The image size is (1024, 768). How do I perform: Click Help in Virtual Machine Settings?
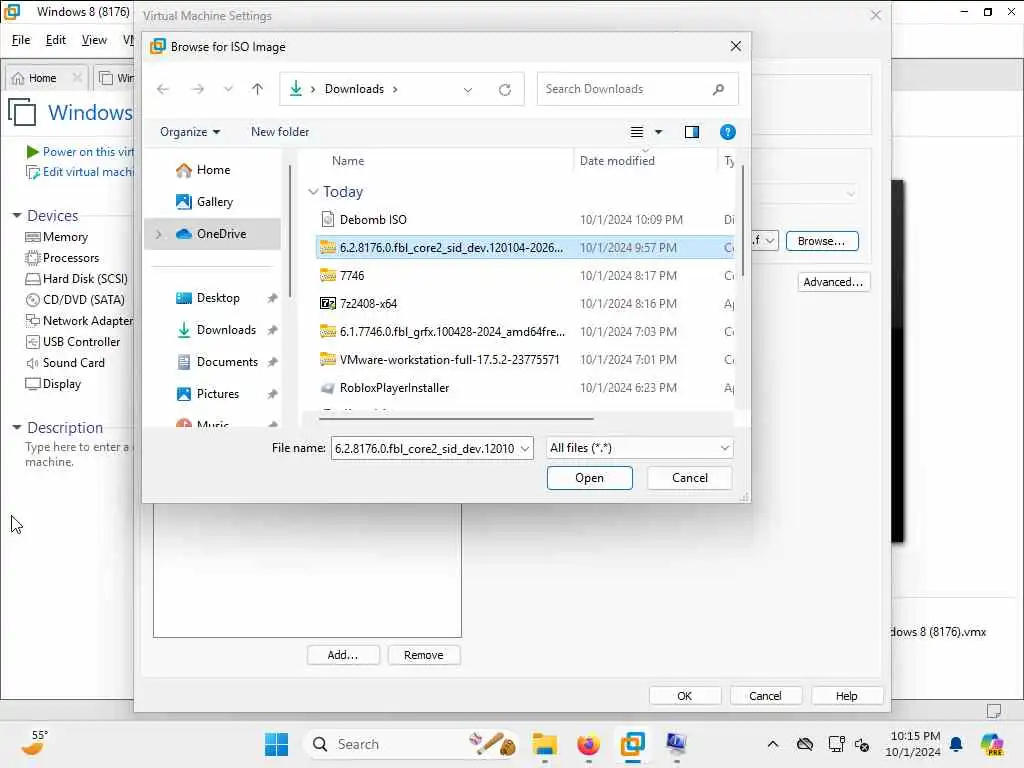pyautogui.click(x=847, y=696)
